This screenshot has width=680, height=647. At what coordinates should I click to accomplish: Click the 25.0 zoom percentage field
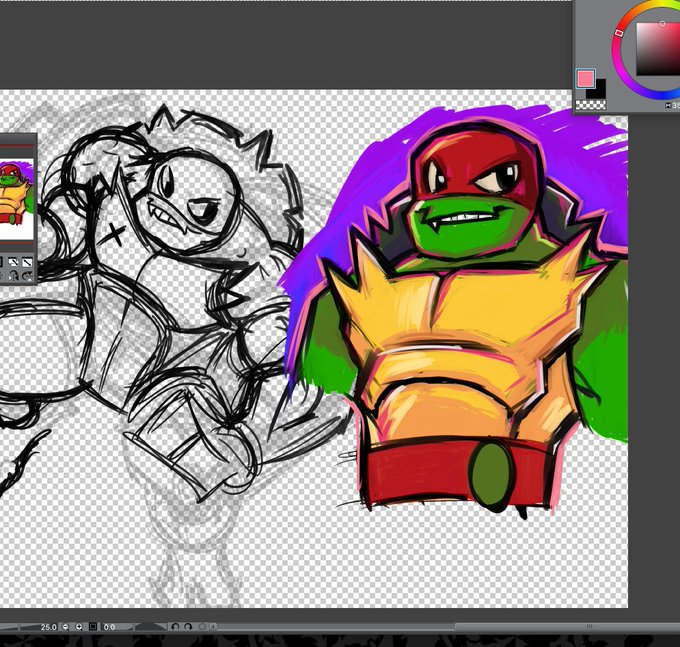pyautogui.click(x=48, y=627)
